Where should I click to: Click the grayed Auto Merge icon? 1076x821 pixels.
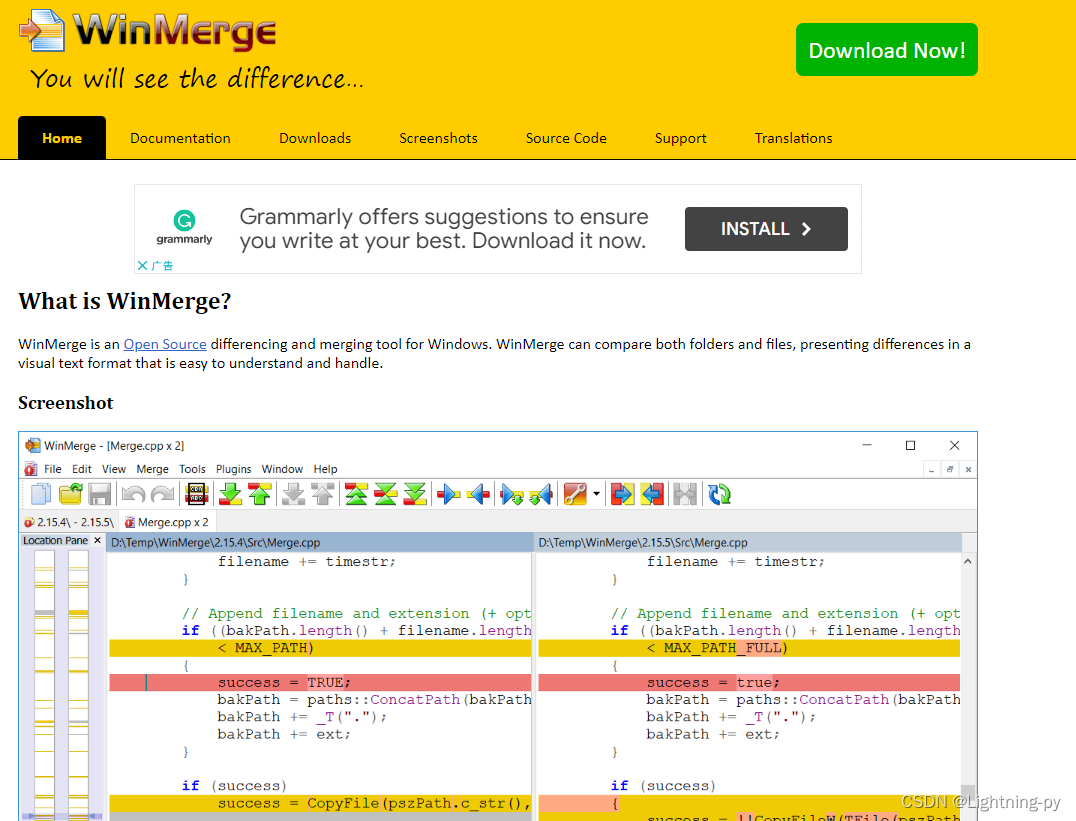(685, 494)
